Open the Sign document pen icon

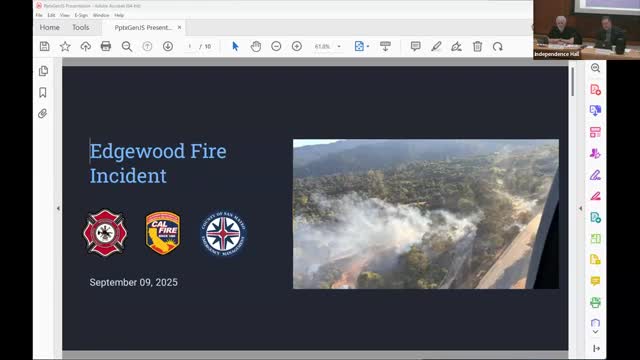point(456,47)
